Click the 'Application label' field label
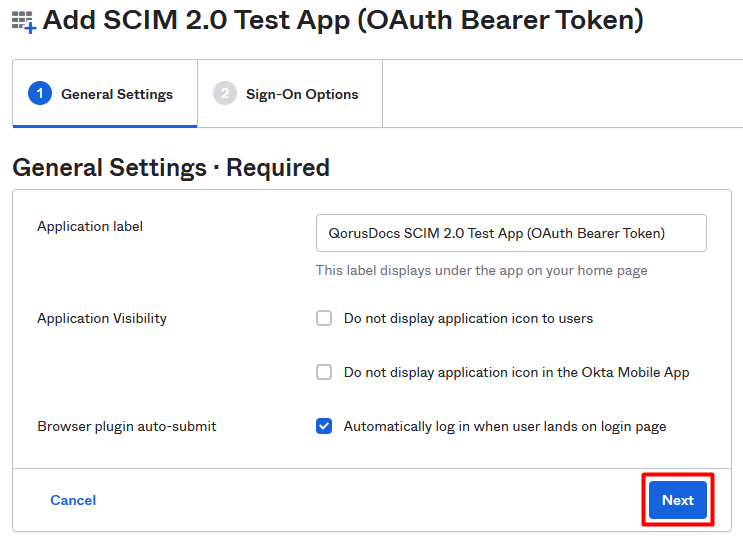743x537 pixels. pos(90,227)
